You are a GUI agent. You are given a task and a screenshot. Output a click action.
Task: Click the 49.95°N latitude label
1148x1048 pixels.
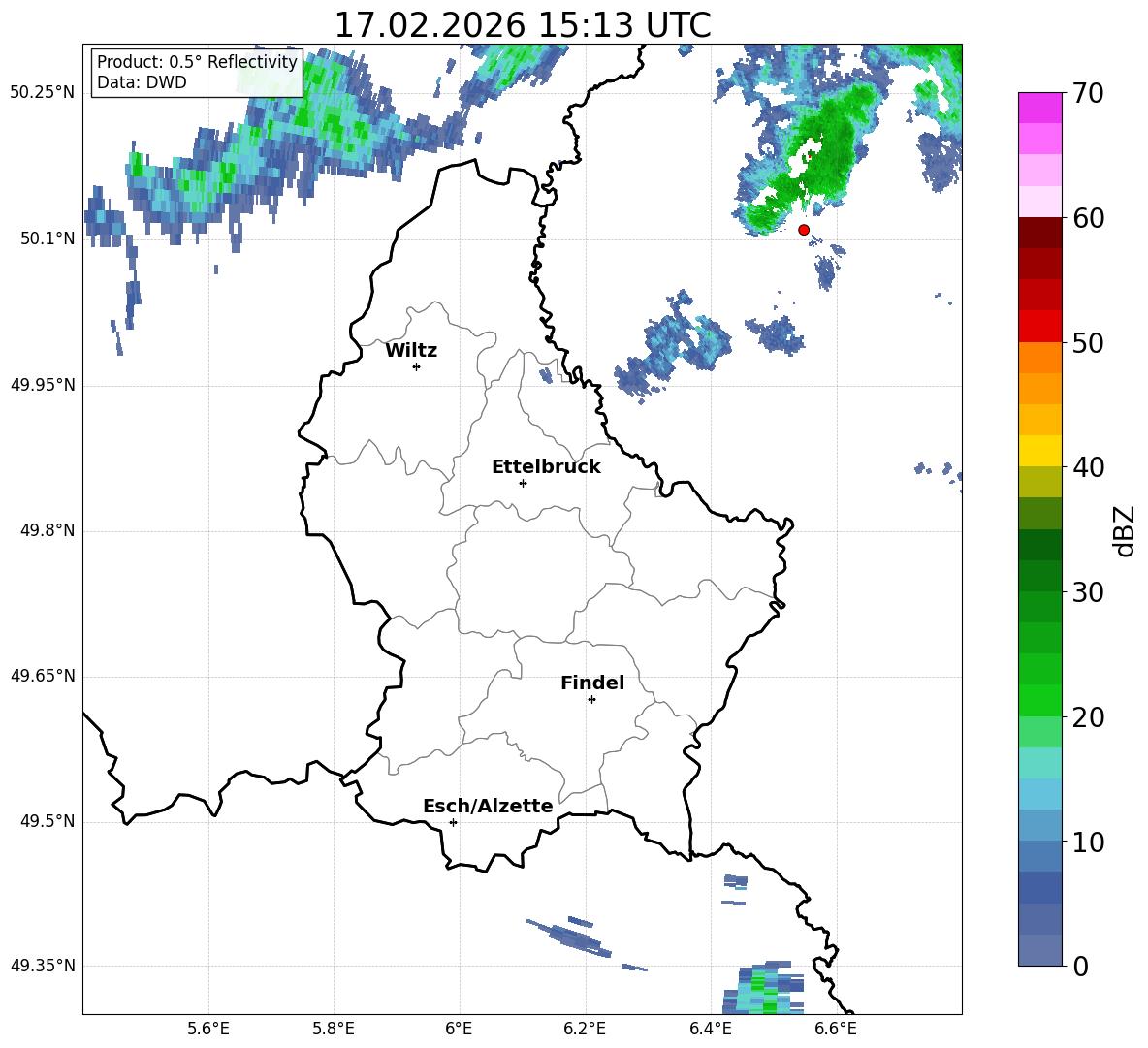click(43, 385)
